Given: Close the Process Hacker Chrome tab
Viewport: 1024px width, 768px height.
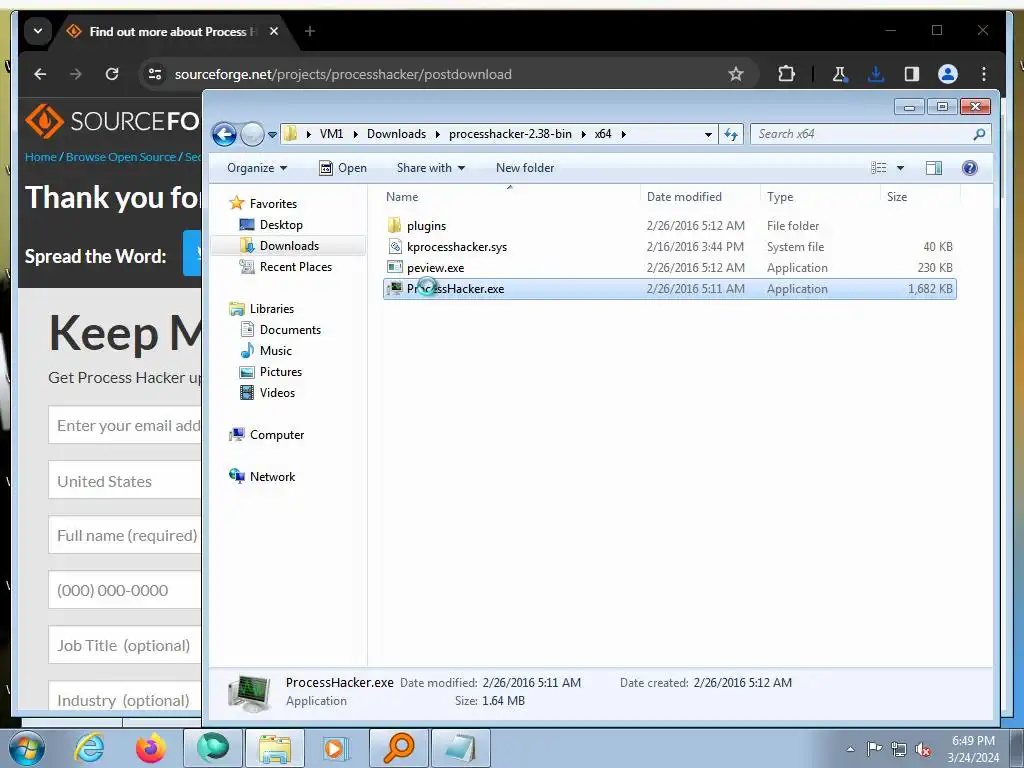Looking at the screenshot, I should coord(274,31).
